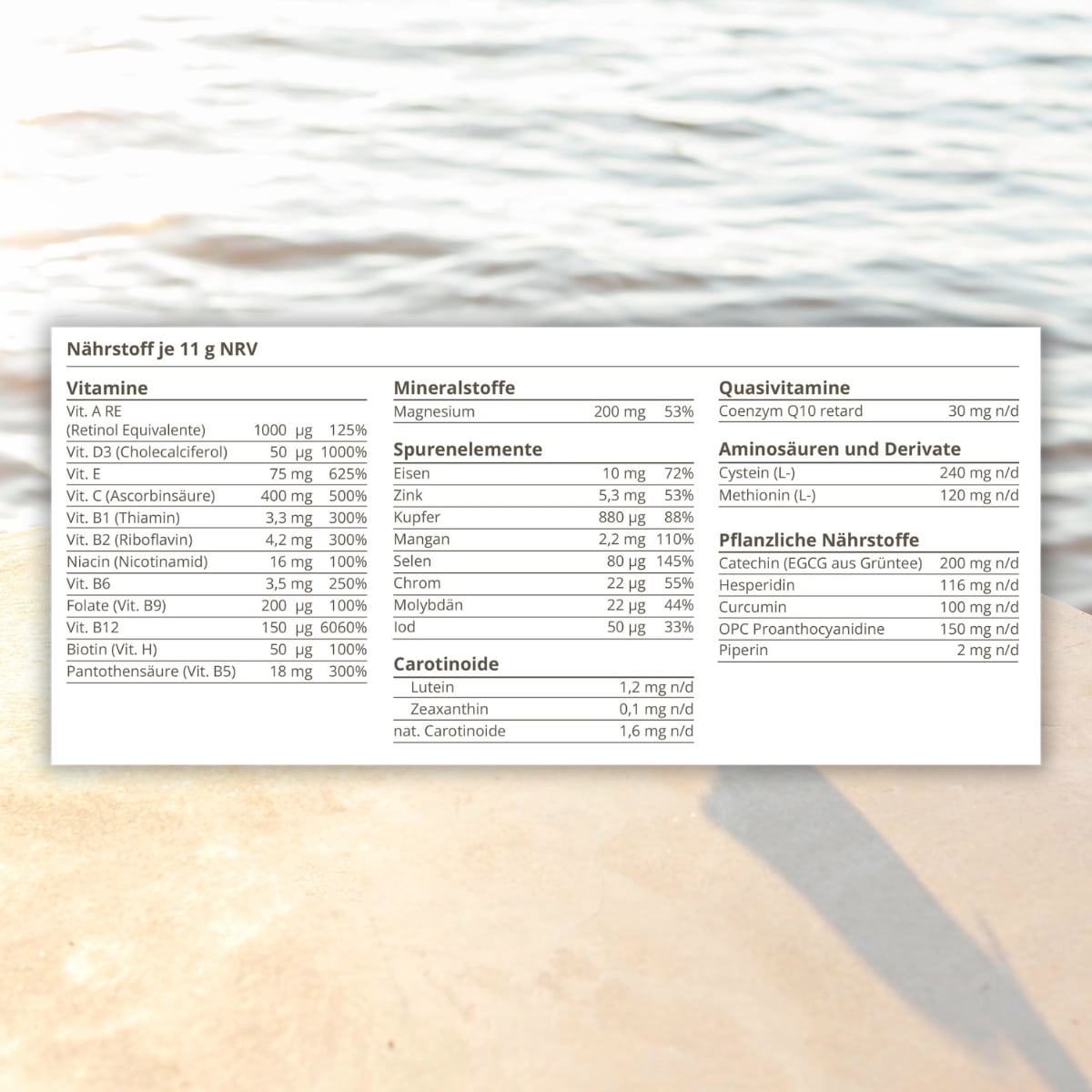The width and height of the screenshot is (1092, 1092).
Task: Click the 'nat. Carotinoide' row label
Action: [x=450, y=732]
